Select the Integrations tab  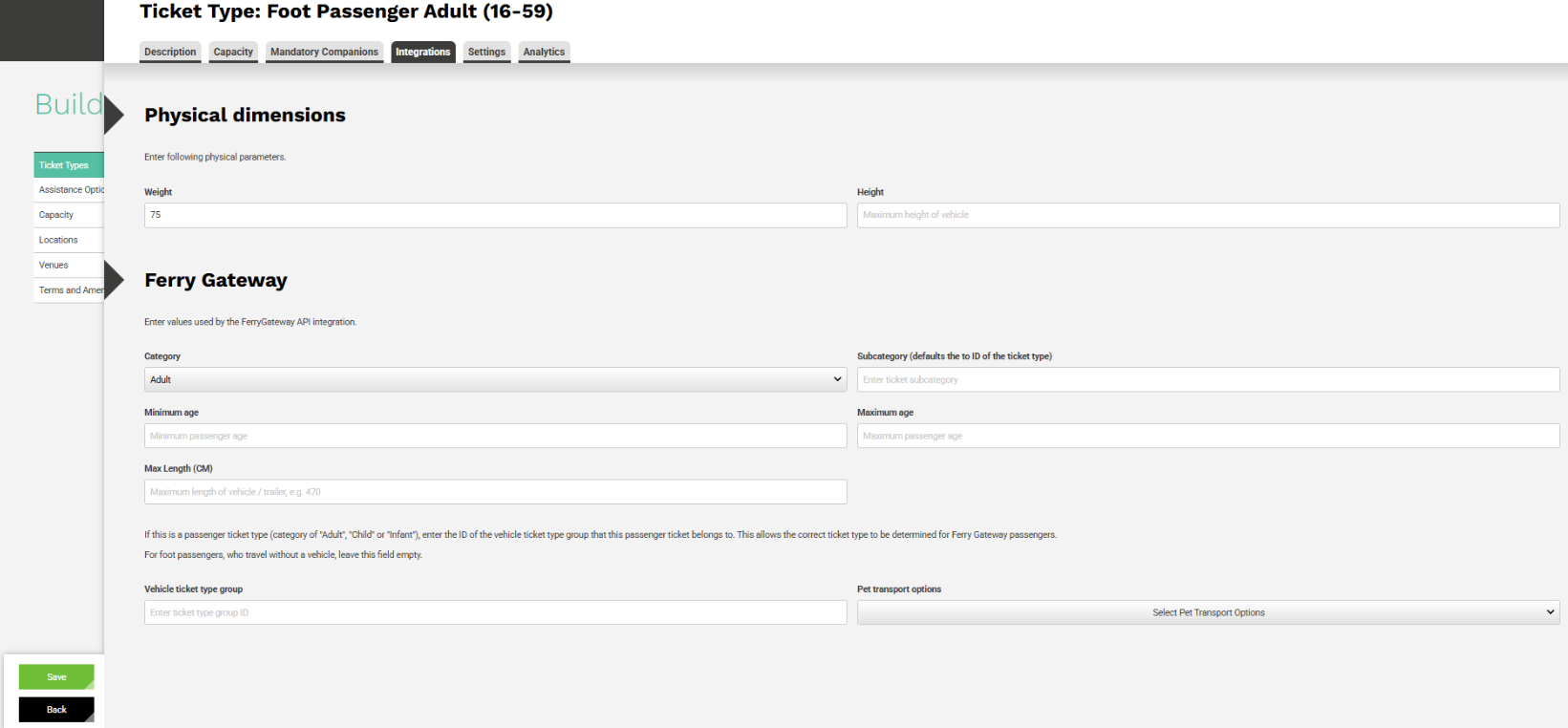click(x=422, y=52)
